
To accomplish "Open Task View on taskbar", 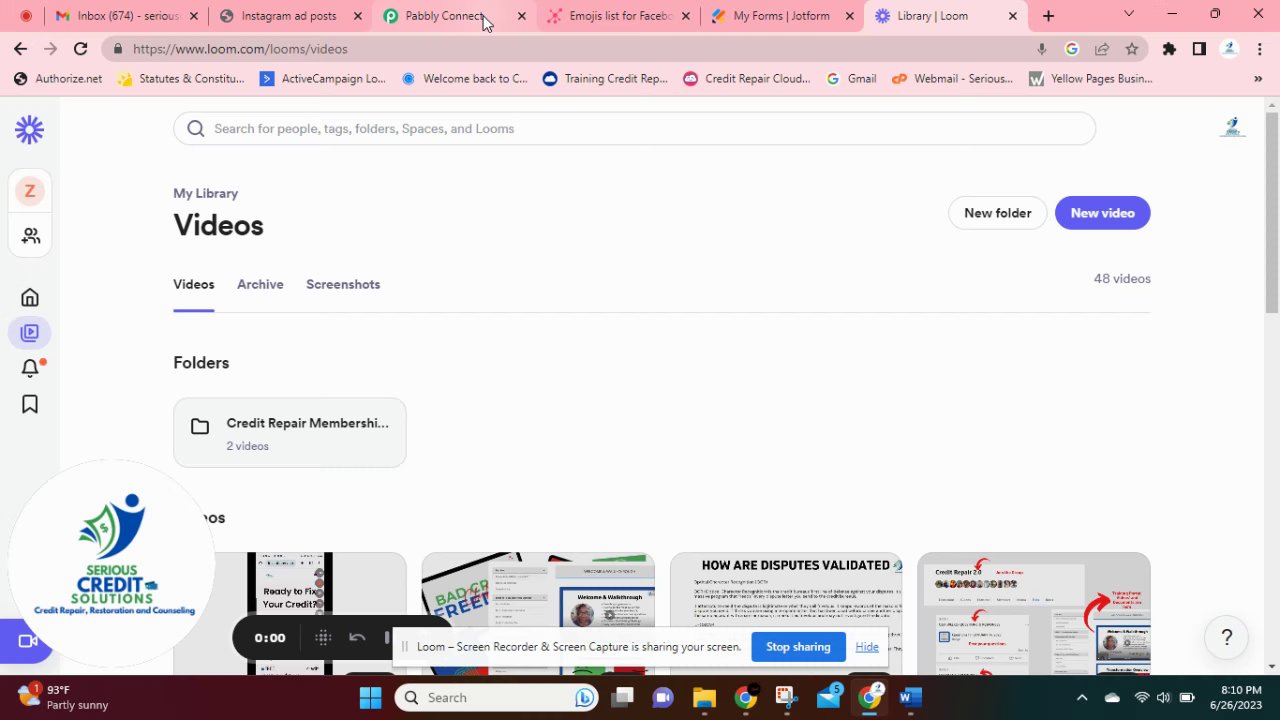I will pos(623,697).
